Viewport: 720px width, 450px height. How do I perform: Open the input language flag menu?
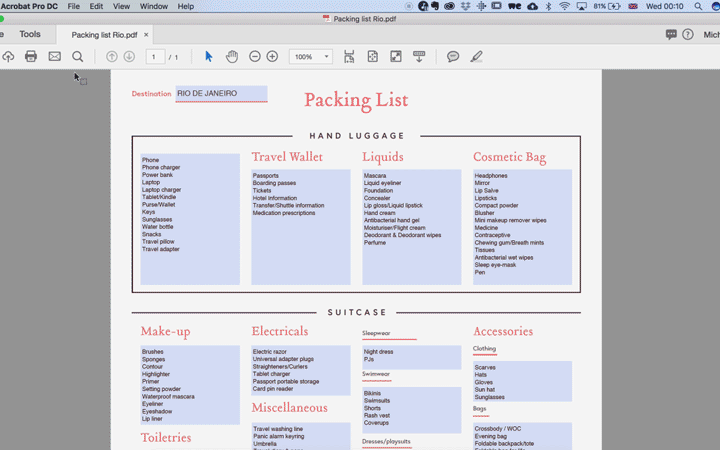pyautogui.click(x=633, y=6)
